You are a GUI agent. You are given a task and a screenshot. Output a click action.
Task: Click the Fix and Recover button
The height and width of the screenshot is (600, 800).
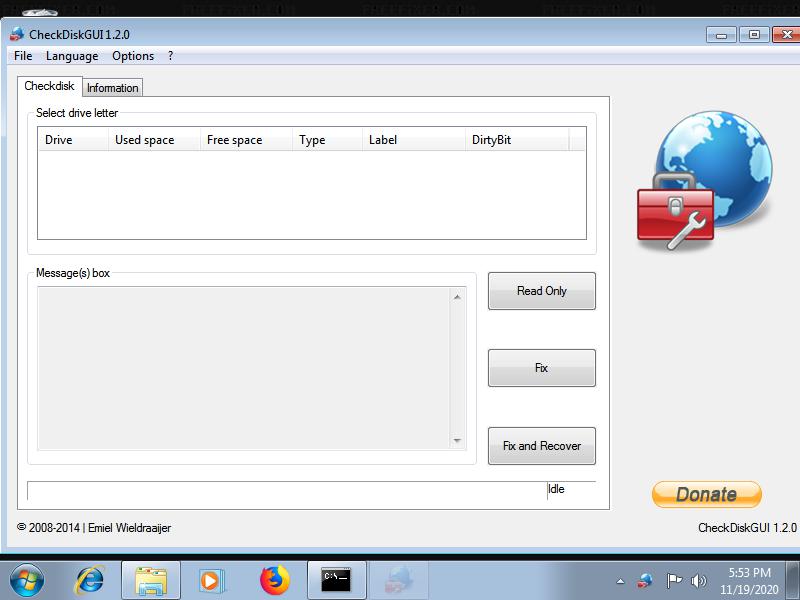(x=541, y=446)
